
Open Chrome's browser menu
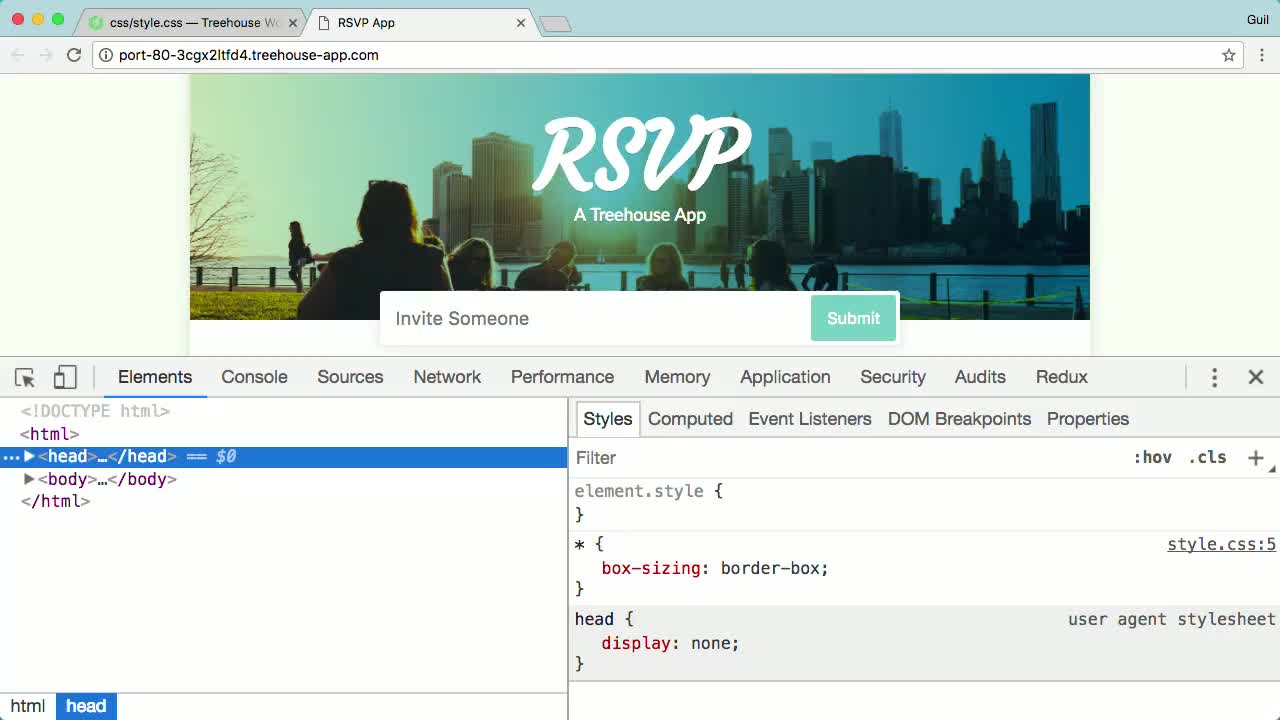[x=1262, y=55]
